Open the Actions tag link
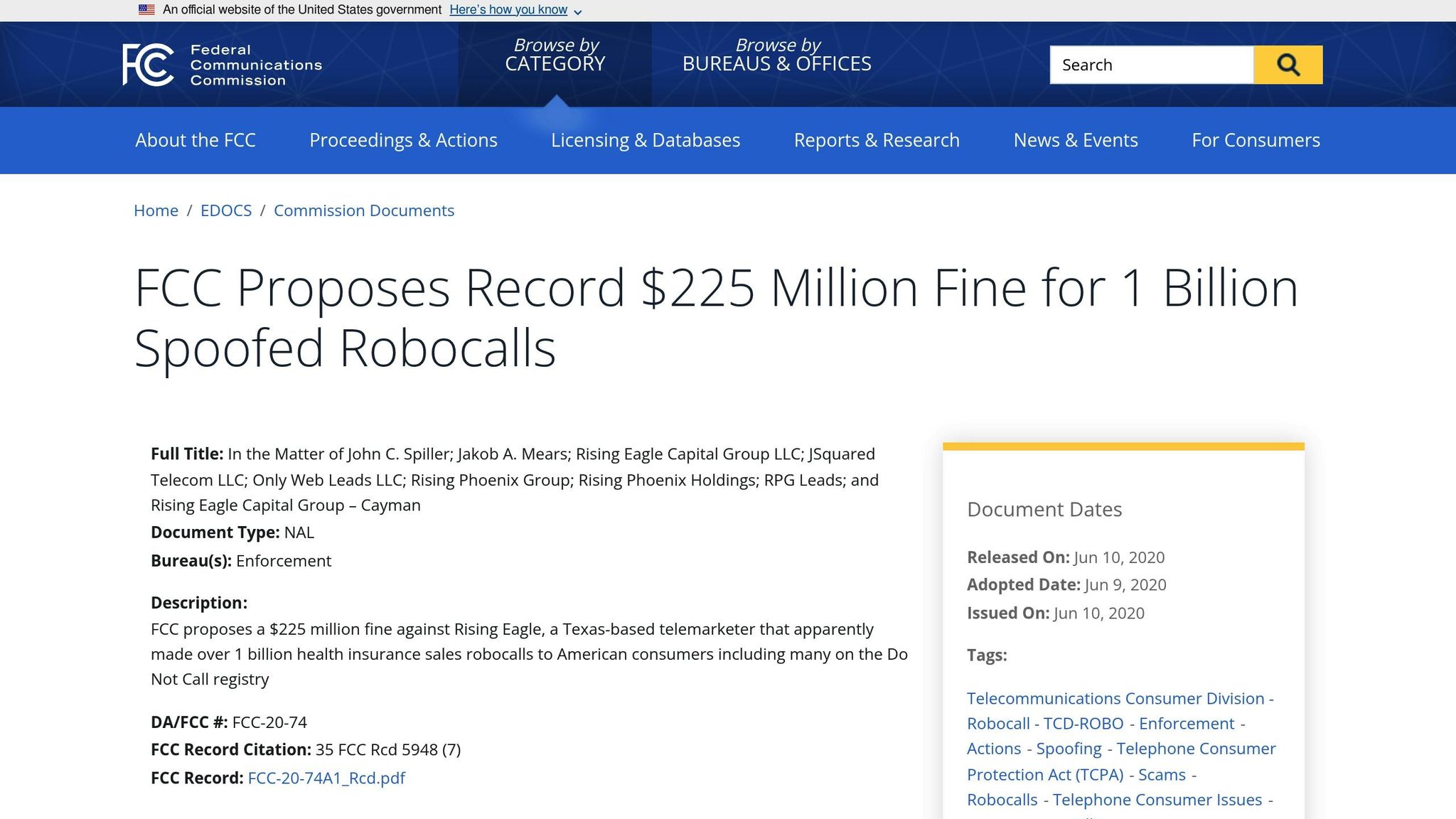1456x819 pixels. point(994,749)
